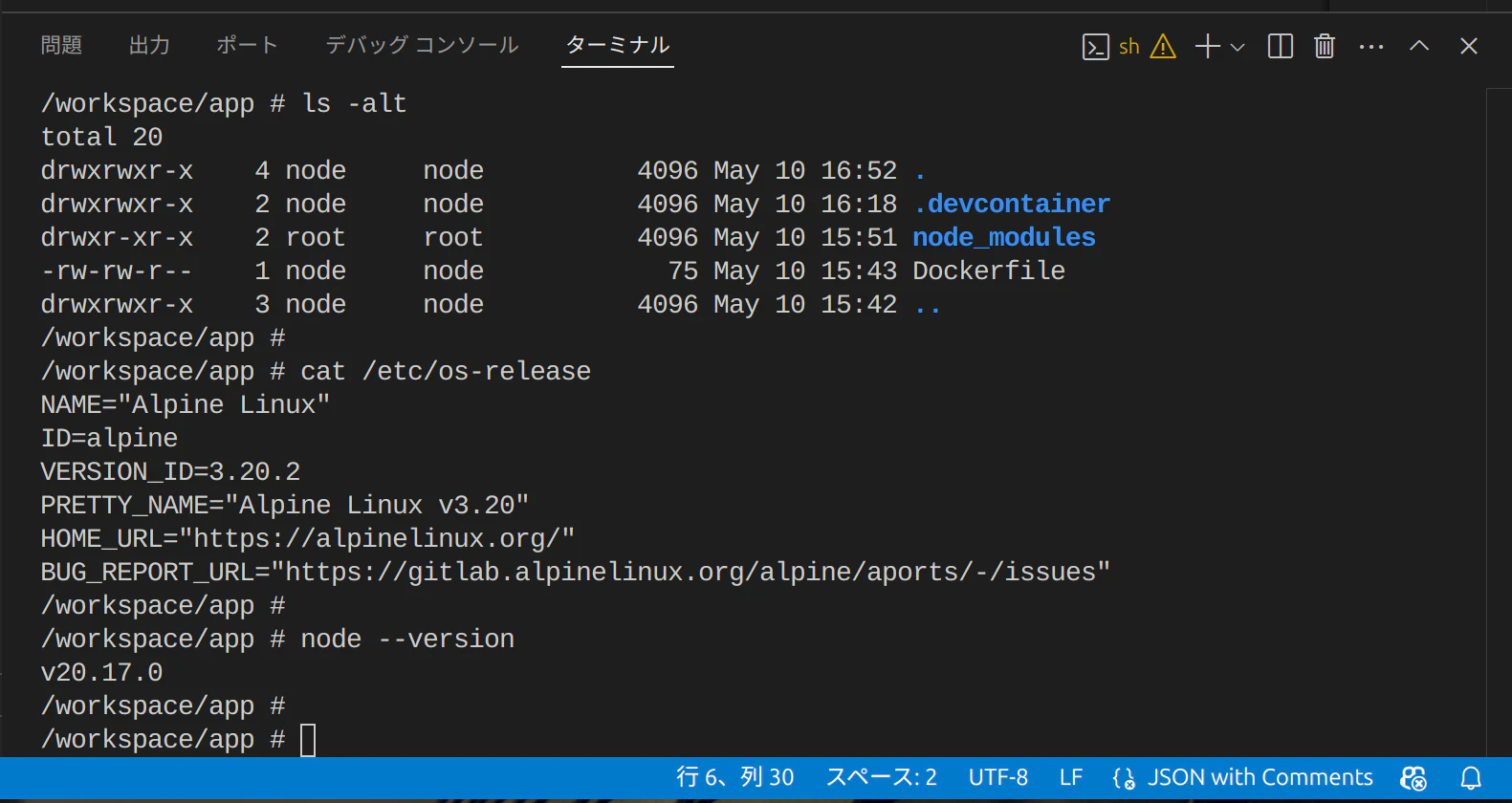Click the node_modules directory name
The width and height of the screenshot is (1512, 803).
1004,237
